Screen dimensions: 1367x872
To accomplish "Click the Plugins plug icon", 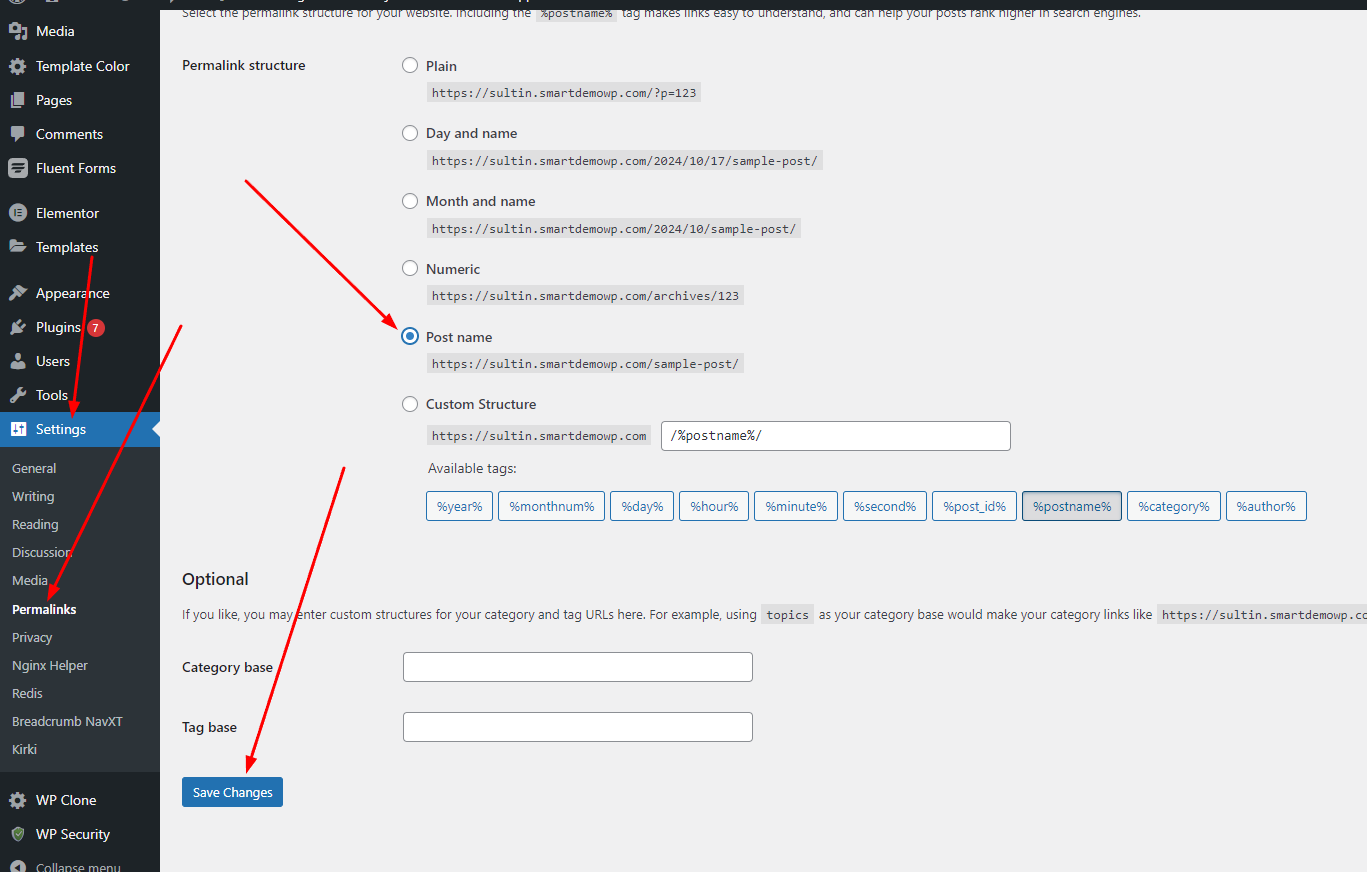I will 18,327.
